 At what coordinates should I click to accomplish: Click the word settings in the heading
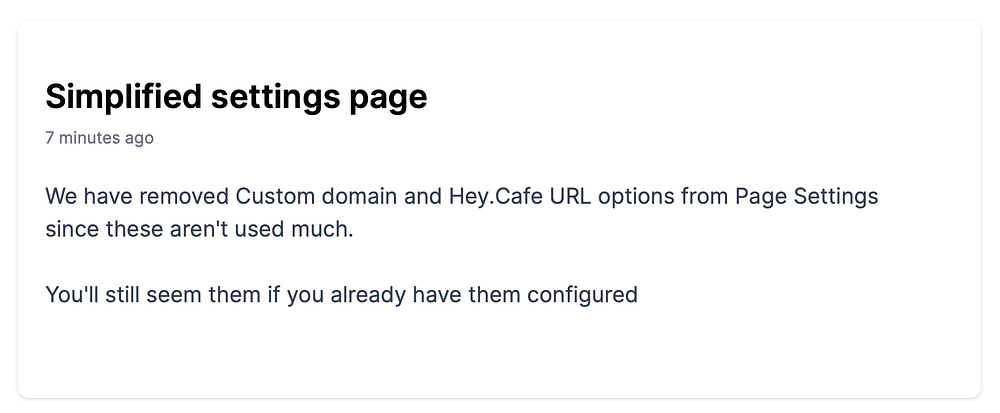pos(275,98)
